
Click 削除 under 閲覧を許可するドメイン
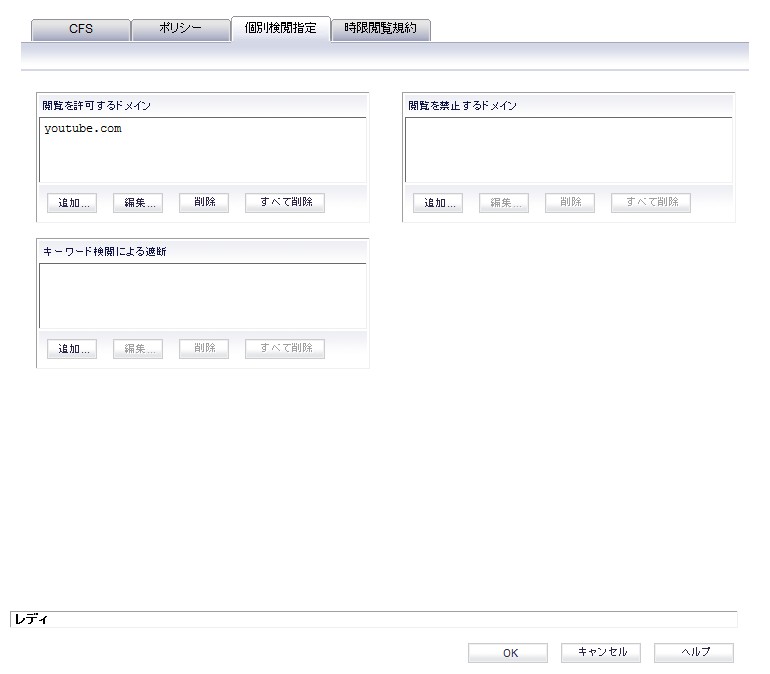[204, 203]
